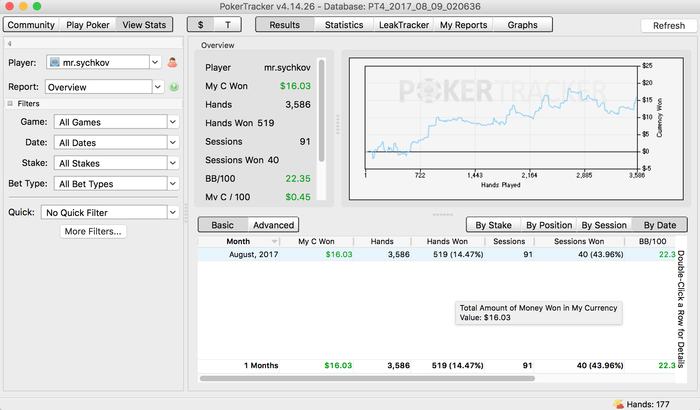Switch to tournament mode (T)

pyautogui.click(x=228, y=25)
